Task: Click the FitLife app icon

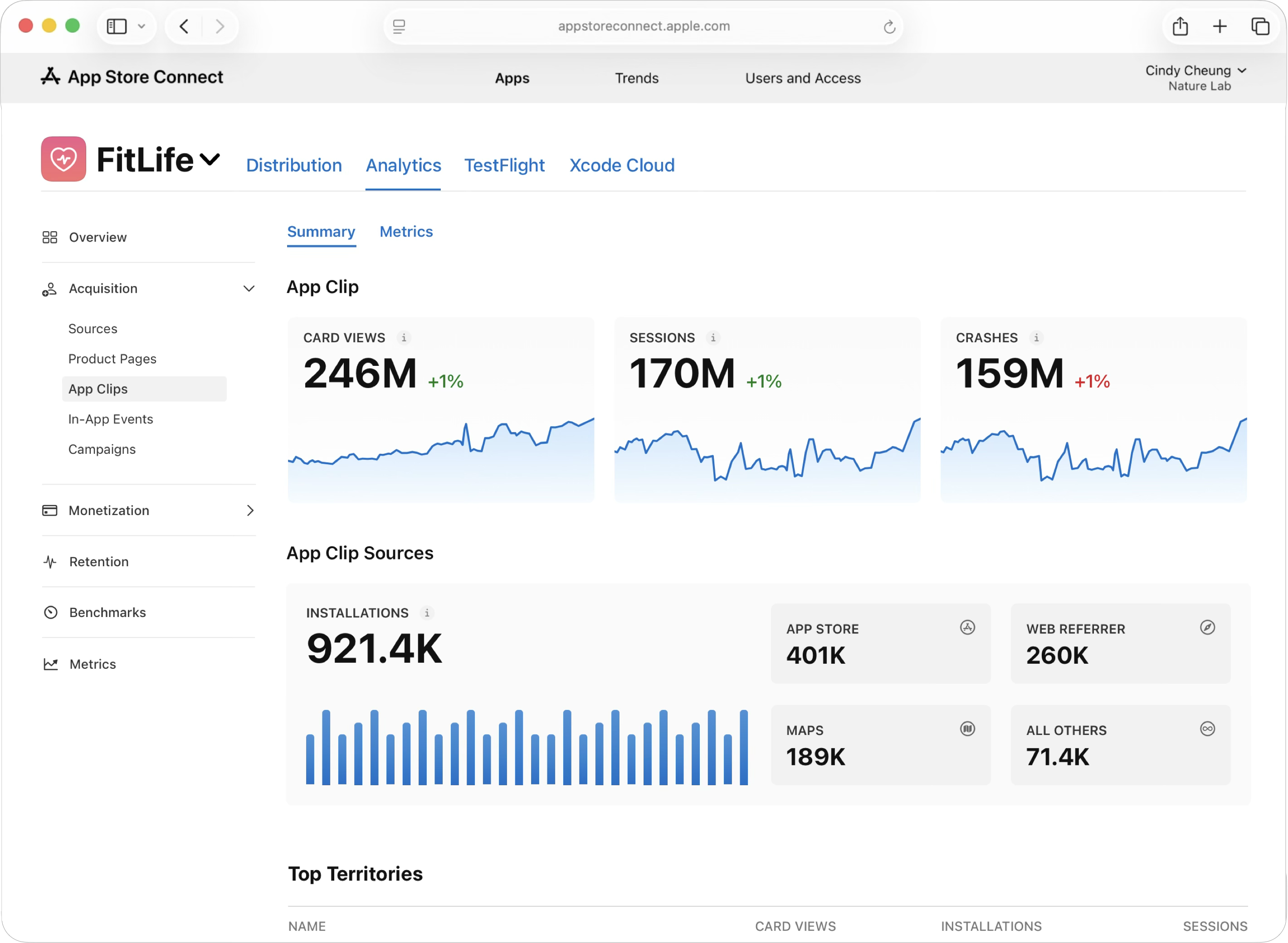Action: coord(63,159)
